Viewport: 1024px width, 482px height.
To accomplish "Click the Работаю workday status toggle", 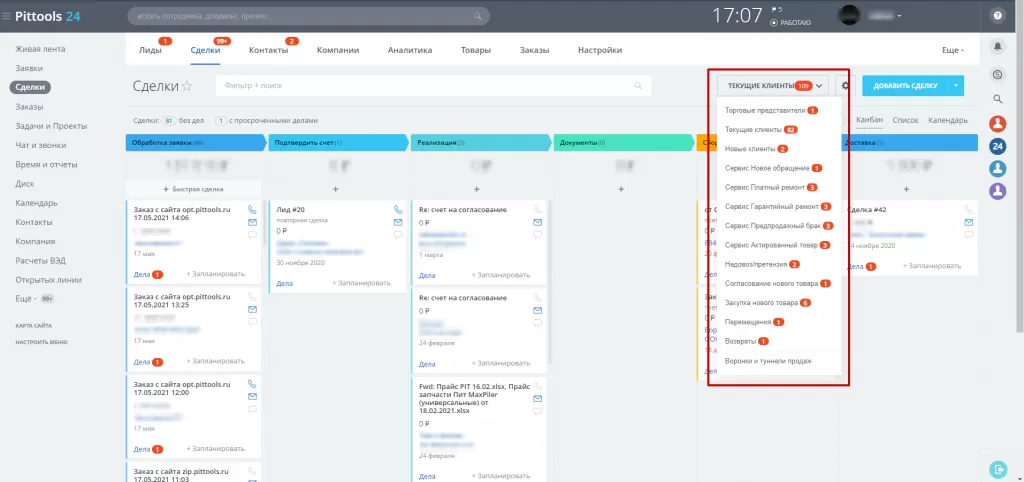I will coord(790,21).
